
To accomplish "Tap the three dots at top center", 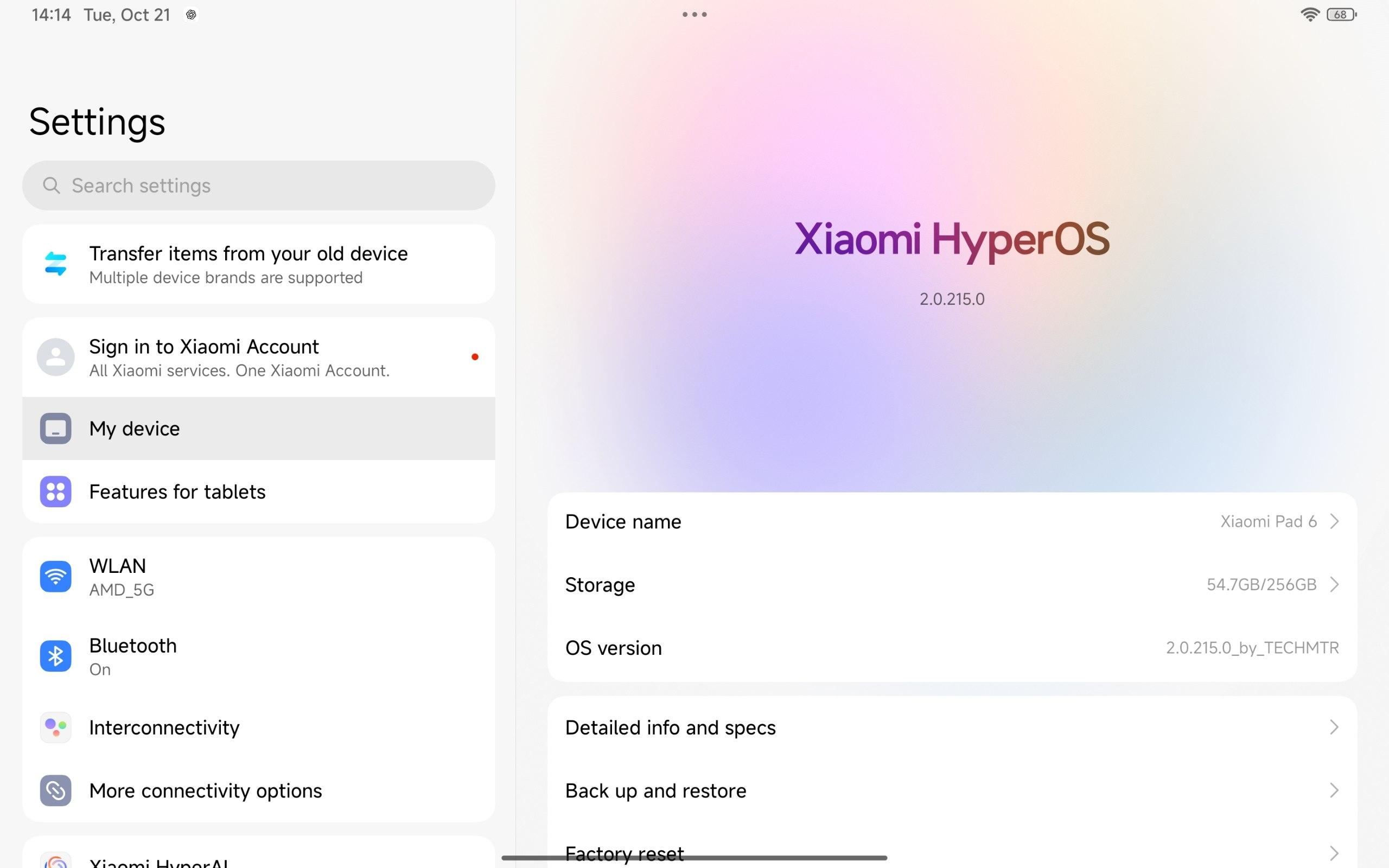I will (694, 14).
